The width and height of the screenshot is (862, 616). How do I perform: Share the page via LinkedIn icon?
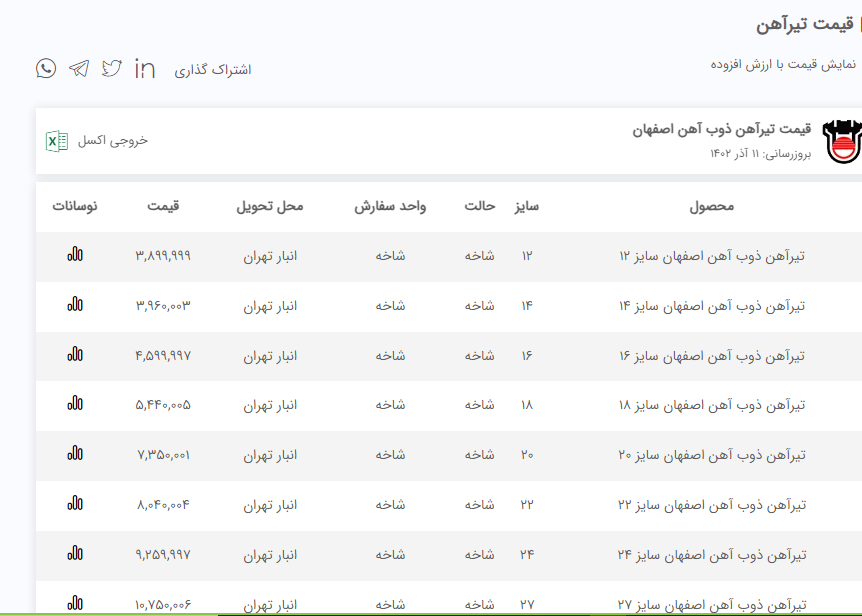pyautogui.click(x=145, y=68)
